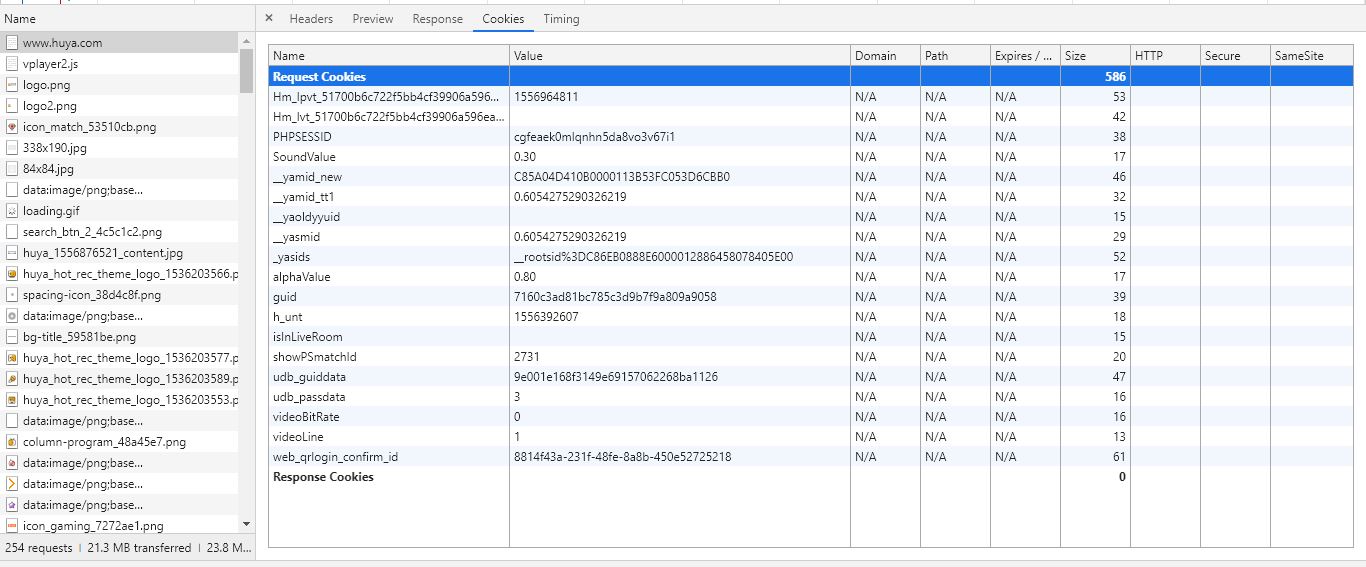Select the _yasids cookie row

pyautogui.click(x=811, y=257)
